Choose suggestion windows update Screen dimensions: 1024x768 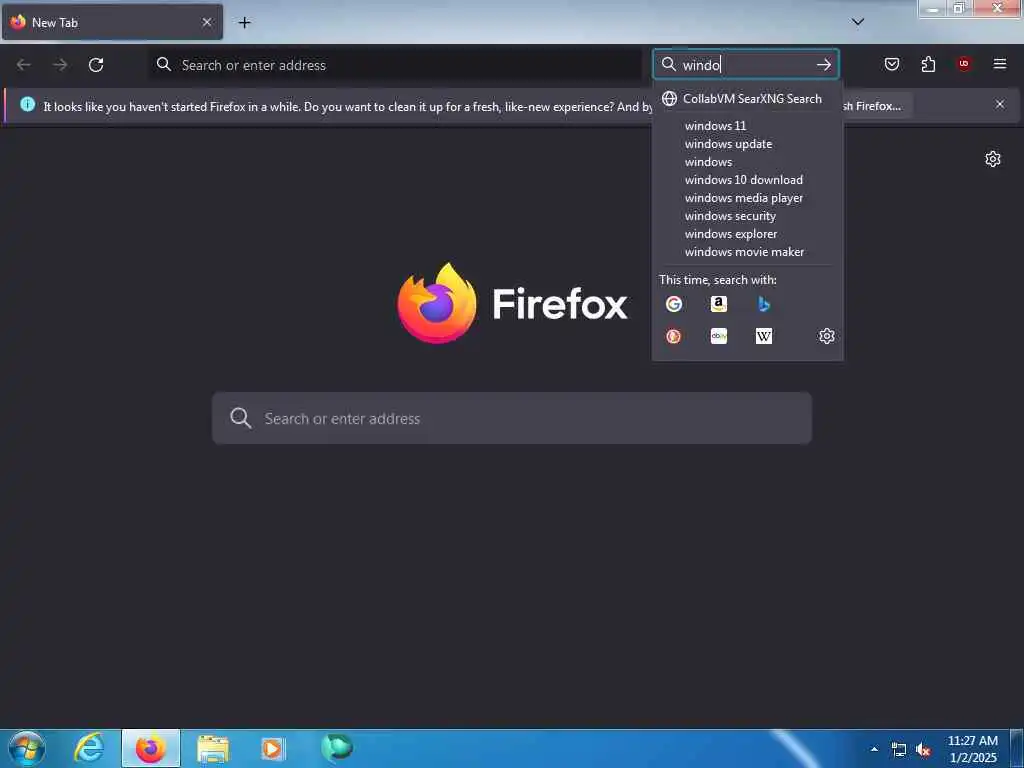pyautogui.click(x=748, y=144)
